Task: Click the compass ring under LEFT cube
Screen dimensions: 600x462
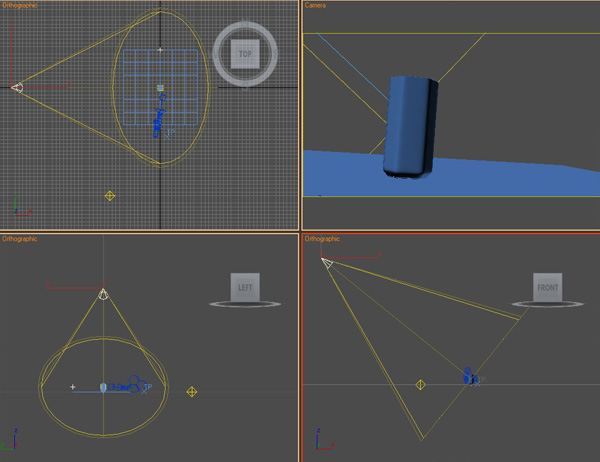Action: pyautogui.click(x=245, y=304)
